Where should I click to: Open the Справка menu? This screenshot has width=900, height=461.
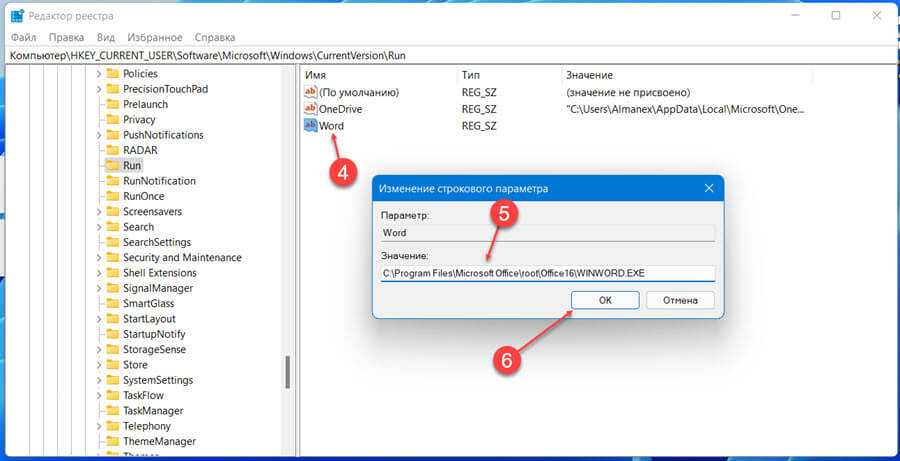[215, 37]
